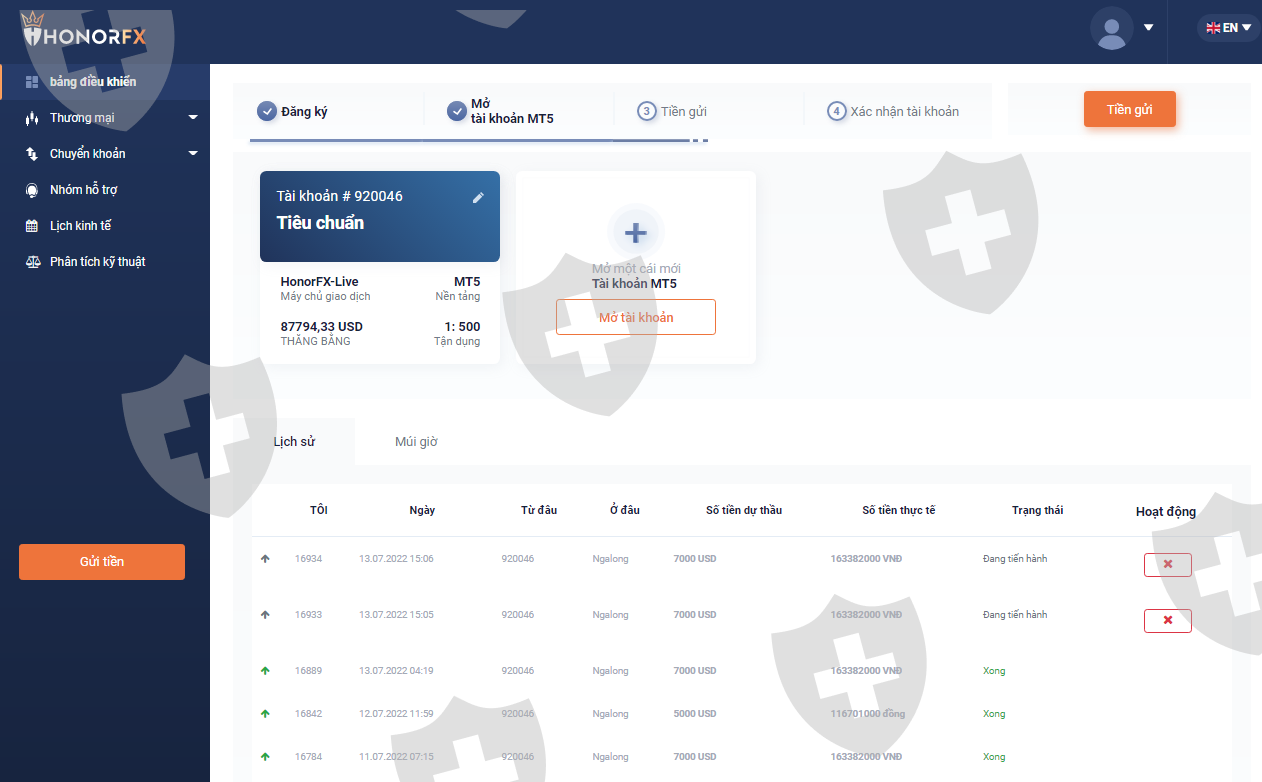Click the Phân tích kỹ thuật scales icon
The image size is (1262, 782).
coord(32,262)
